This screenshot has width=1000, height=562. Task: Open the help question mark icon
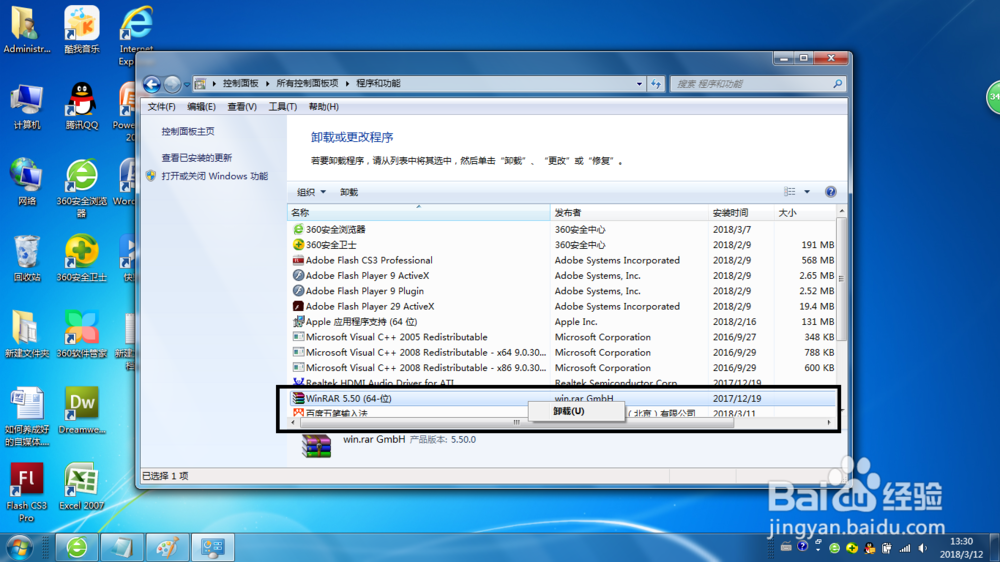(830, 192)
